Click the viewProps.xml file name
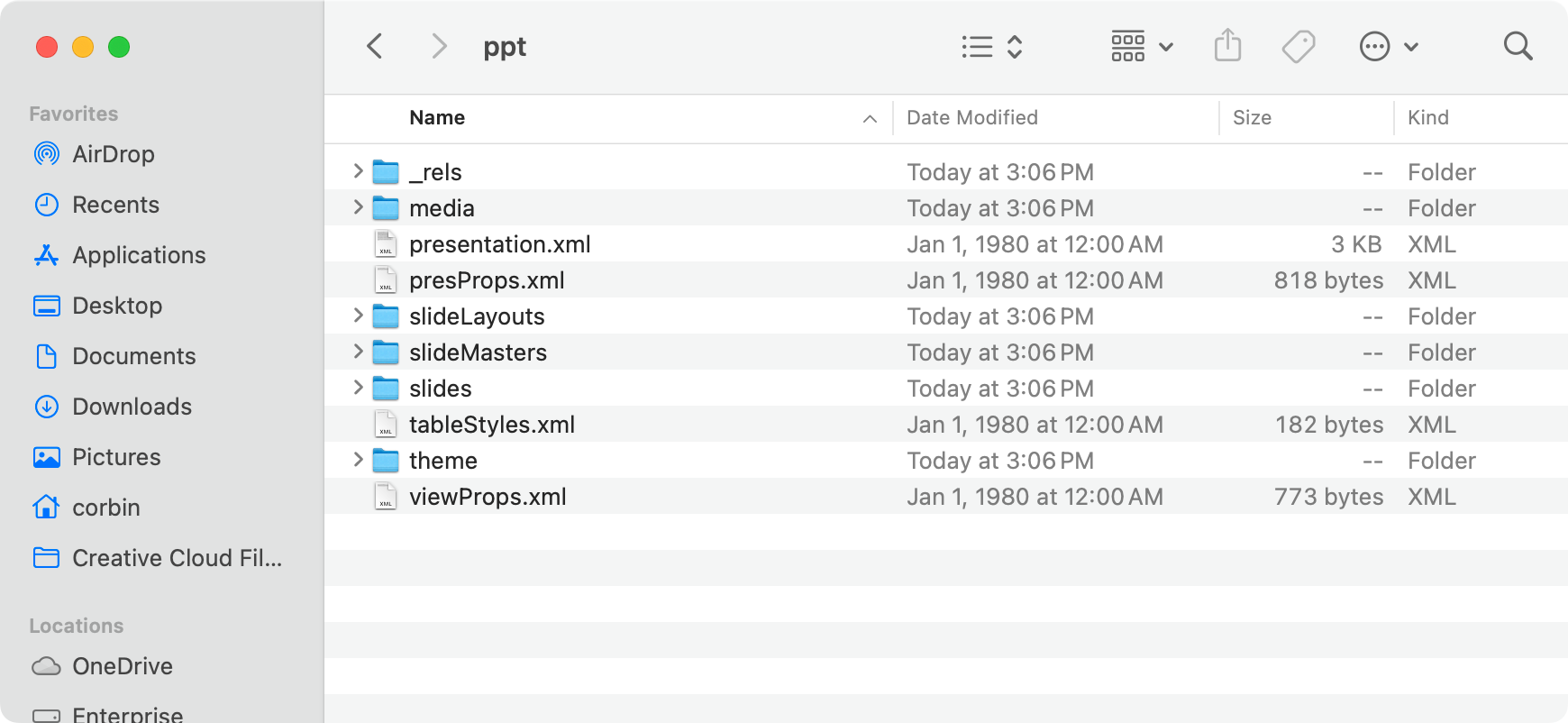This screenshot has height=723, width=1568. tap(488, 497)
